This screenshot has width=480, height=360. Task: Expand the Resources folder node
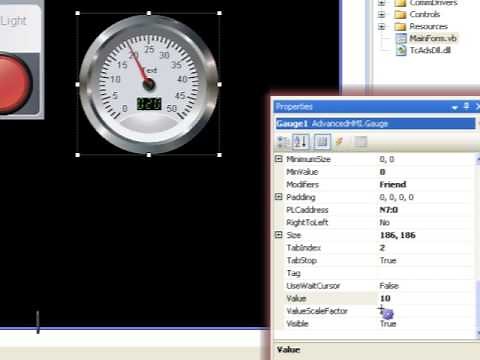coord(382,26)
